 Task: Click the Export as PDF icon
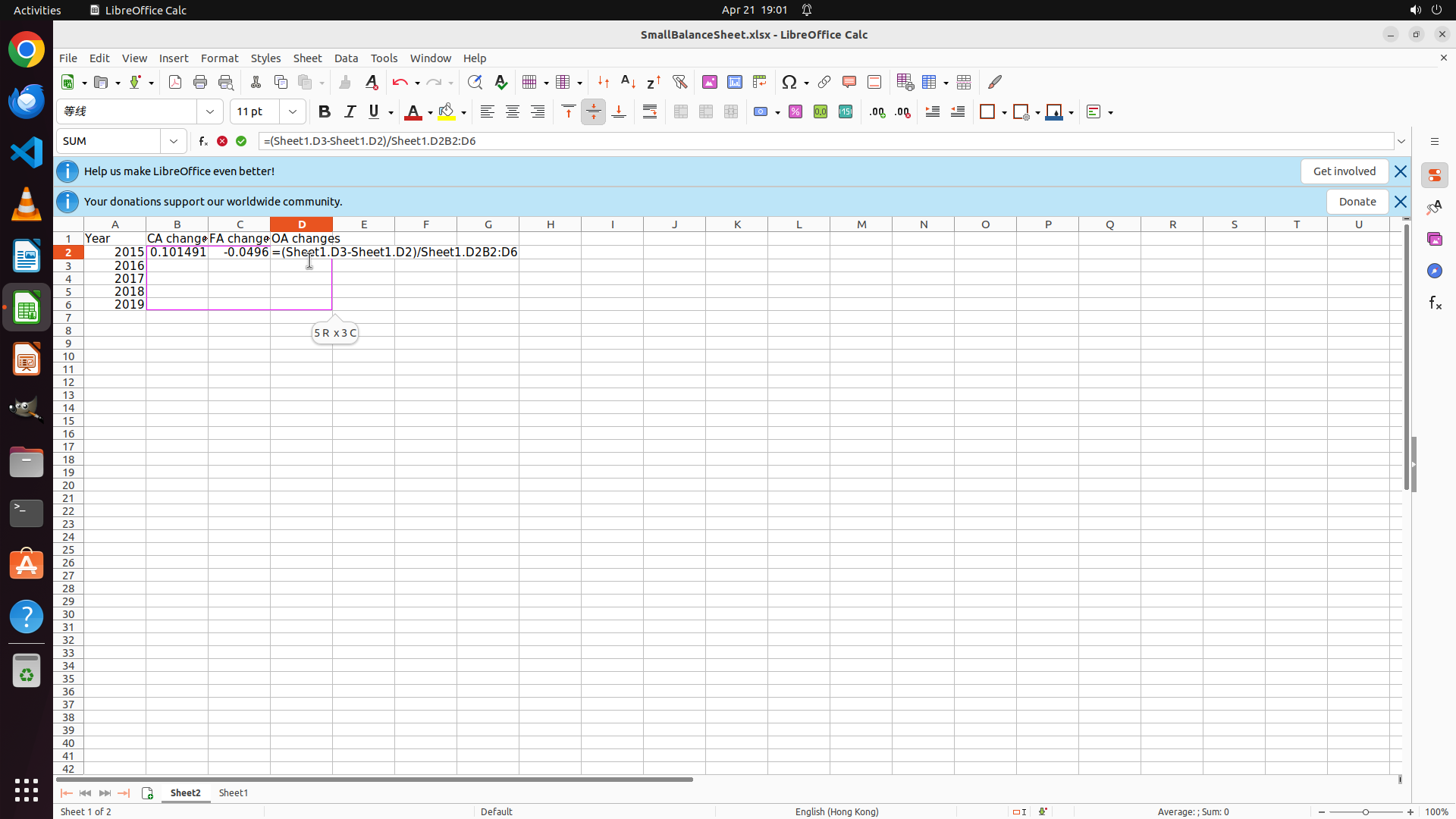pos(175,82)
